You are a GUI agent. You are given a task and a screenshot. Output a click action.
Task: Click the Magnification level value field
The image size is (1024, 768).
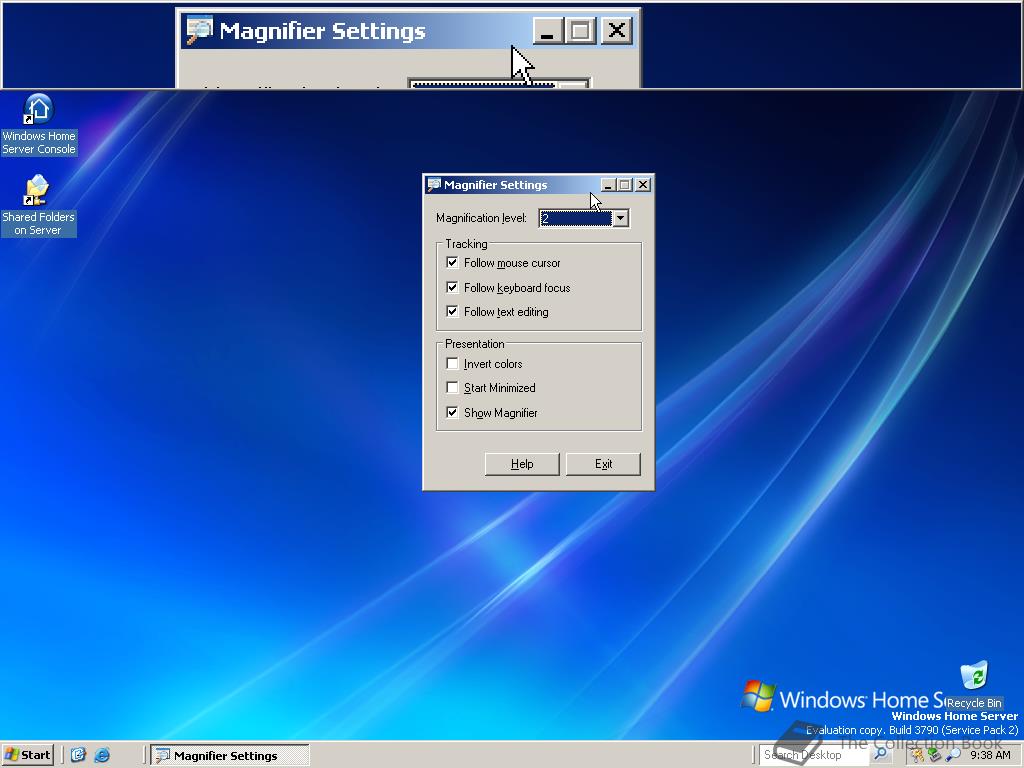[x=576, y=218]
